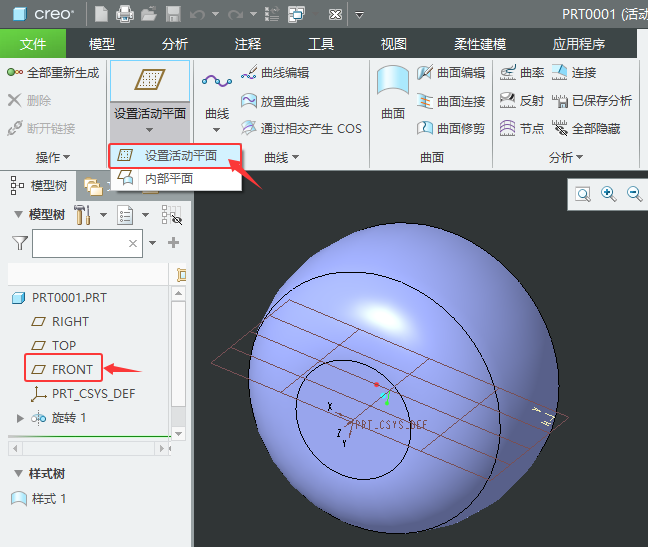Click the Zoom In magnifier icon
The image size is (648, 547).
pyautogui.click(x=609, y=194)
